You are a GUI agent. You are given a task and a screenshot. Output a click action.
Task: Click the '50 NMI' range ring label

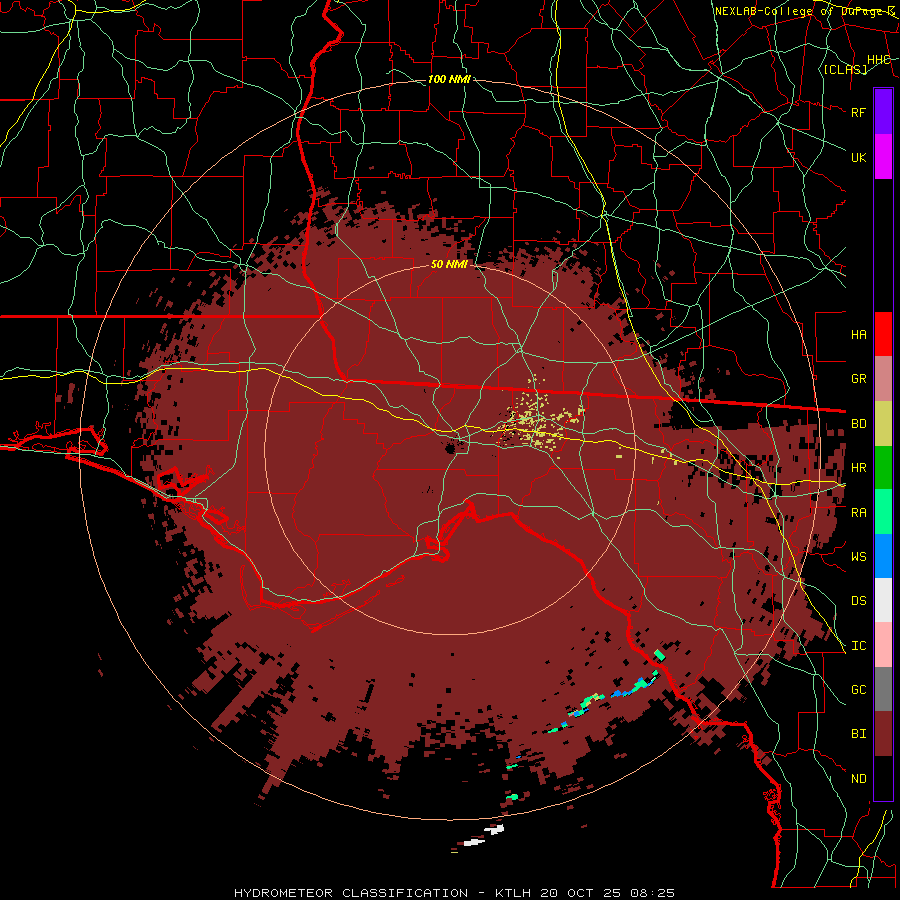click(x=449, y=264)
